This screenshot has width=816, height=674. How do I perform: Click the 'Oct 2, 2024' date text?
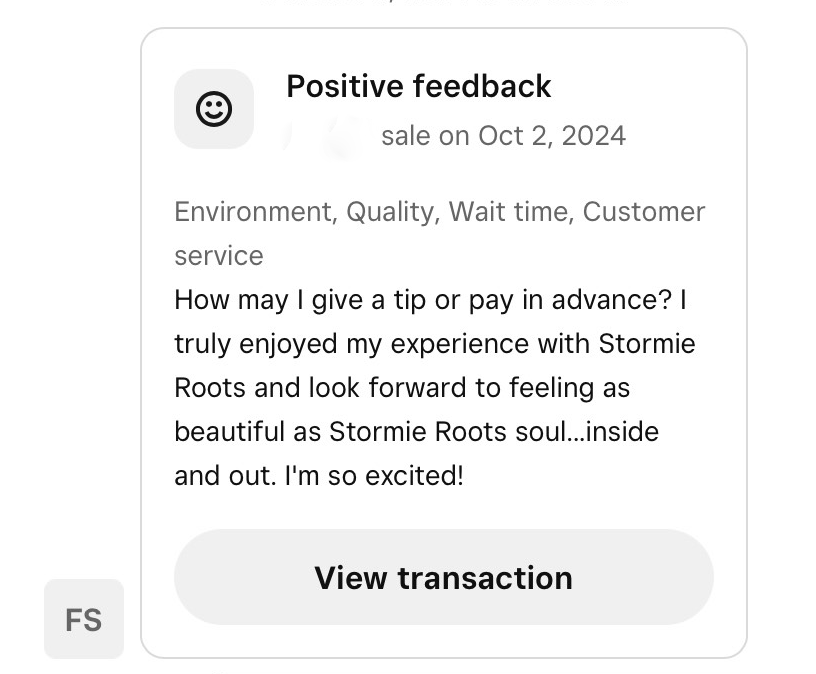[552, 136]
